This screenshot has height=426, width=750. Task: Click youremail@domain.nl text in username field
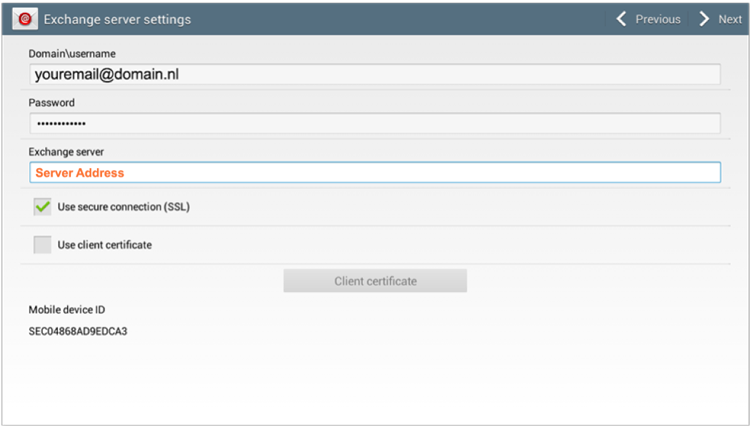pyautogui.click(x=107, y=74)
